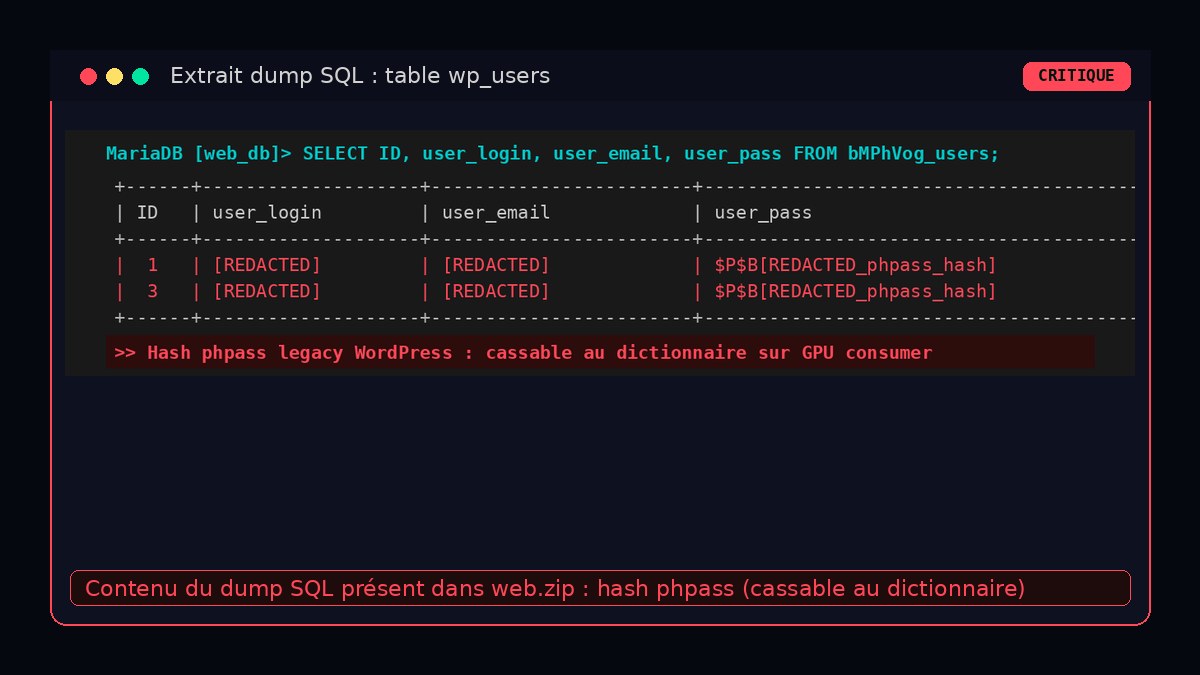This screenshot has width=1200, height=675.
Task: Click the ID column header
Action: pyautogui.click(x=147, y=213)
